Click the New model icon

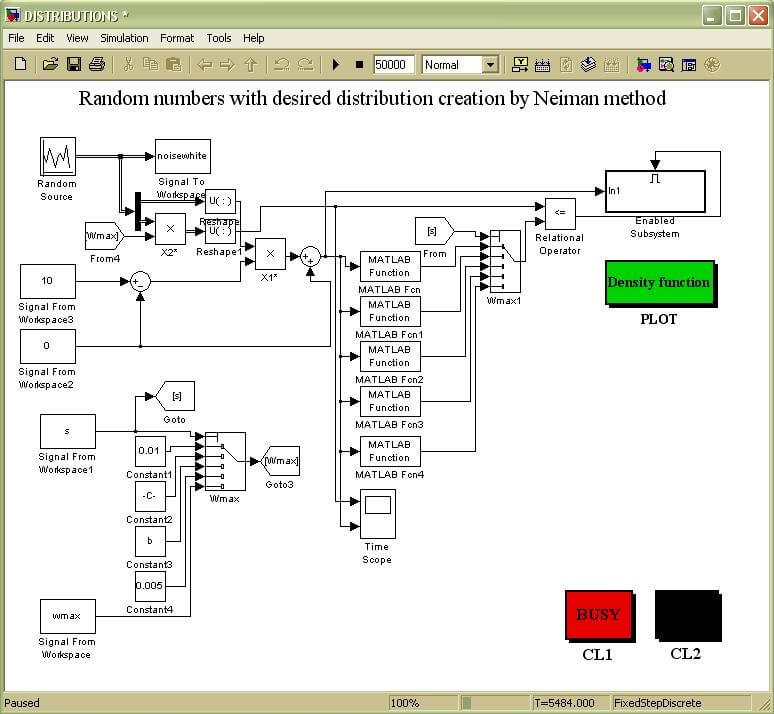point(21,65)
